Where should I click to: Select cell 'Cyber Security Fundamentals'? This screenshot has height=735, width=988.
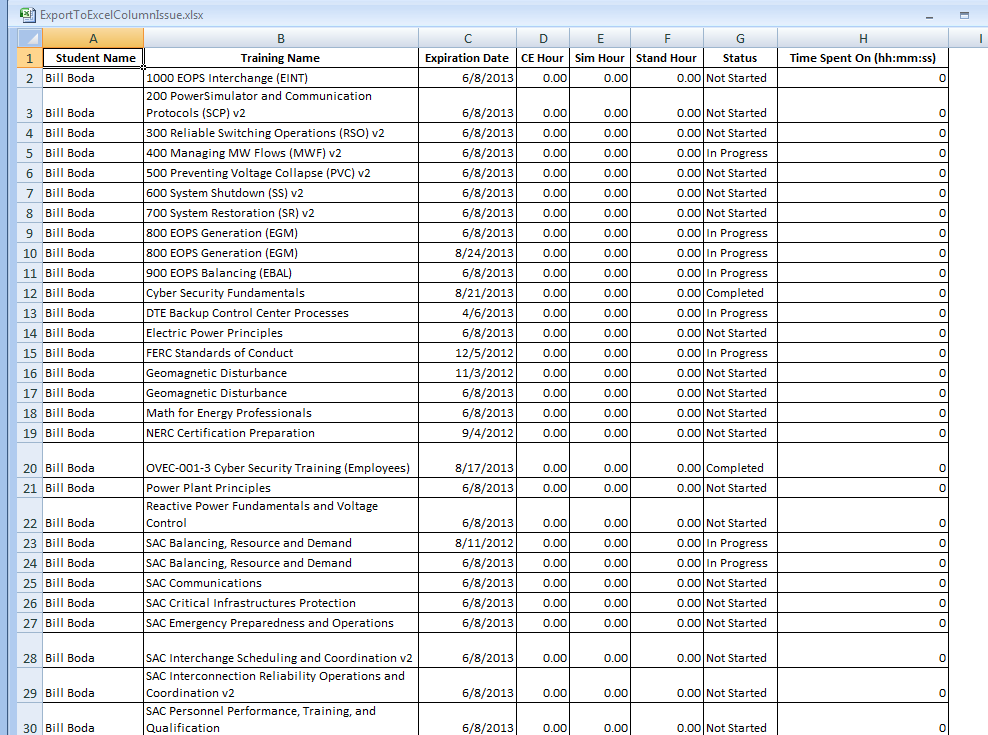[281, 293]
